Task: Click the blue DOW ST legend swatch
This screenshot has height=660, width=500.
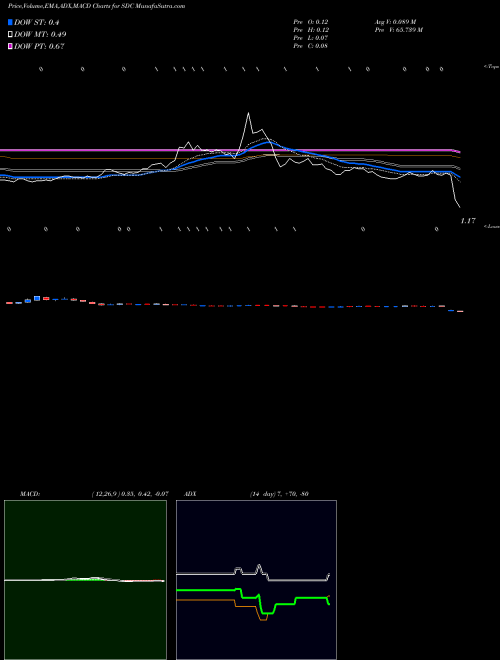Action: click(10, 22)
